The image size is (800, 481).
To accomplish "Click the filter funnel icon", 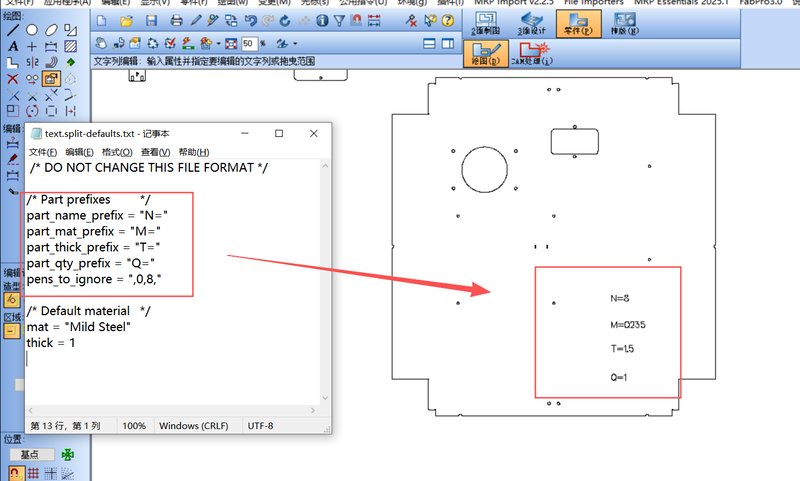I will click(x=339, y=21).
